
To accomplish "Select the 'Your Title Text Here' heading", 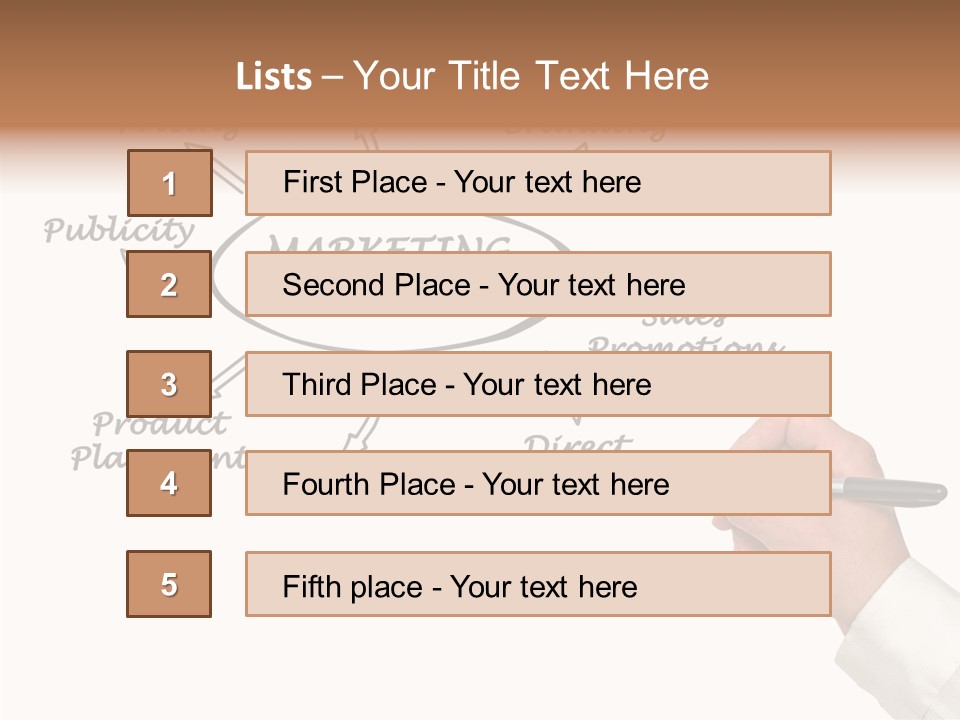I will point(531,77).
